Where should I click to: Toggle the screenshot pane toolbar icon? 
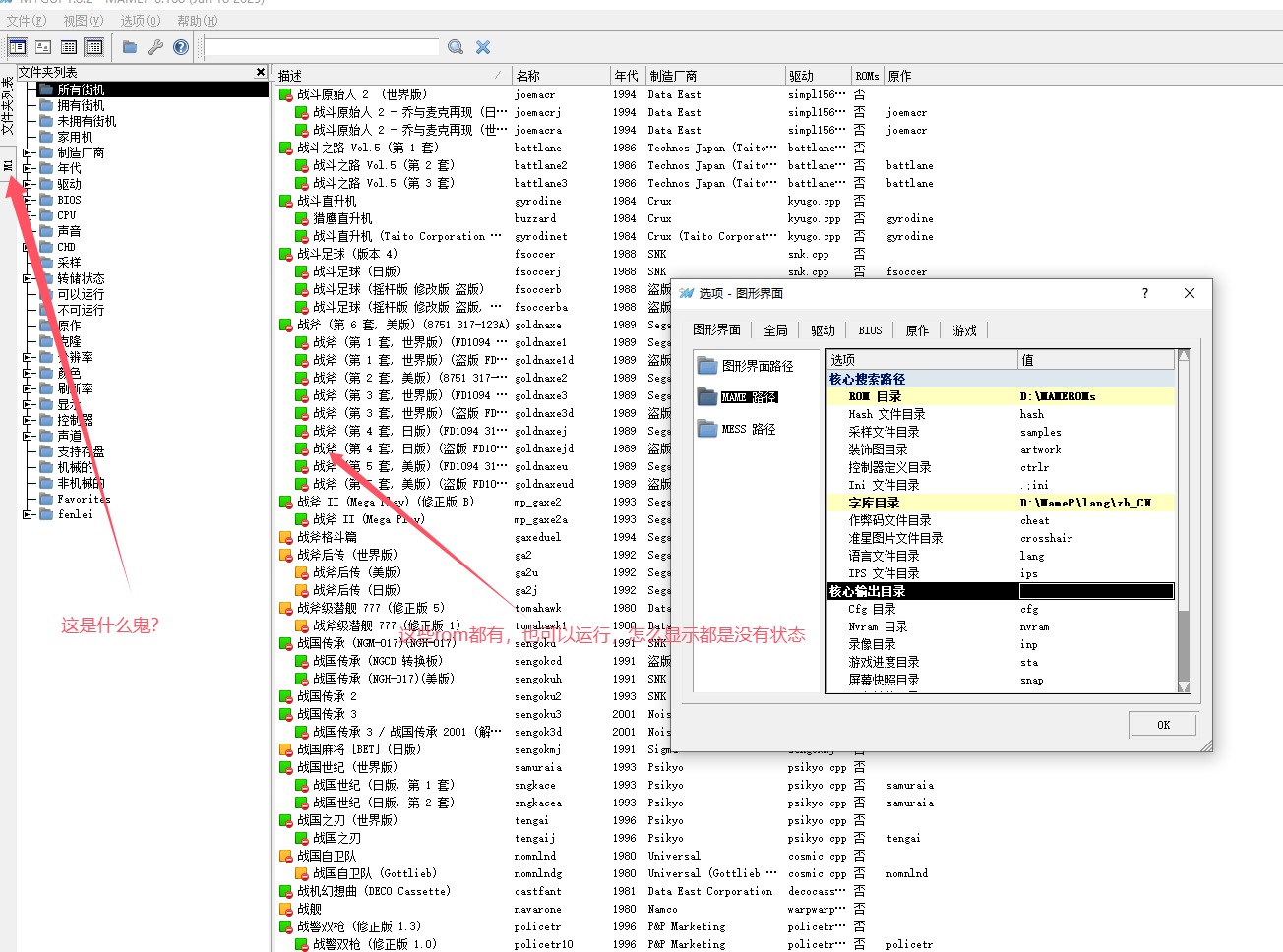tap(43, 46)
